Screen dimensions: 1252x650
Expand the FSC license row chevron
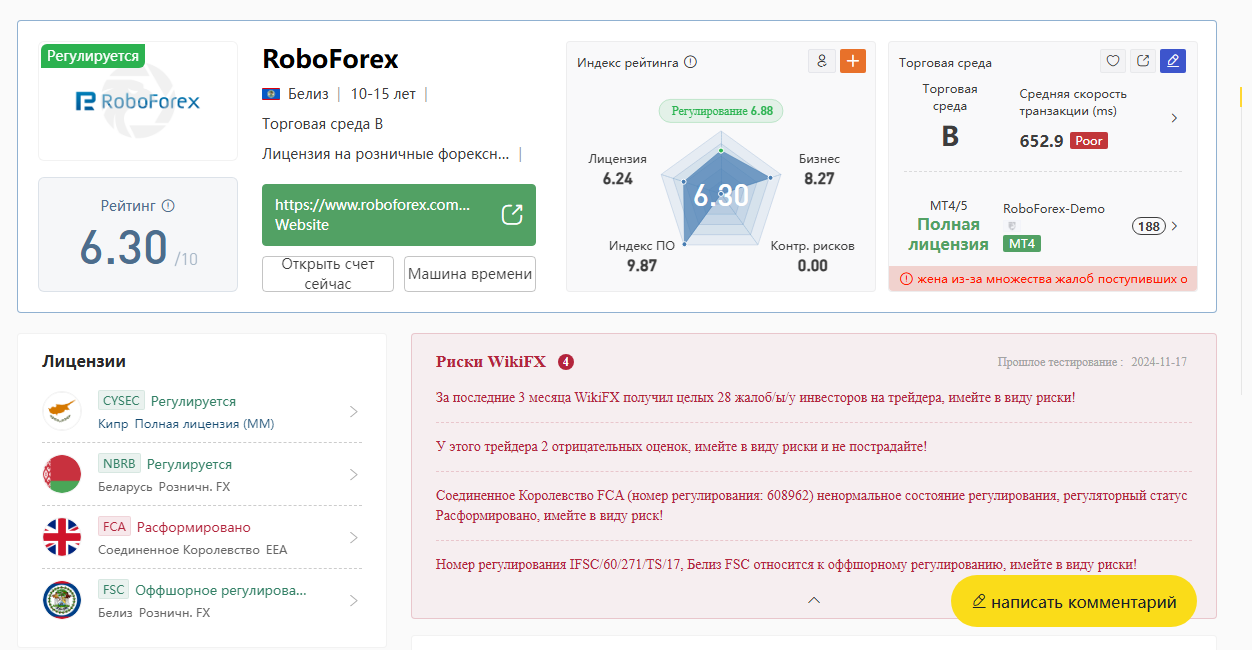tap(354, 601)
